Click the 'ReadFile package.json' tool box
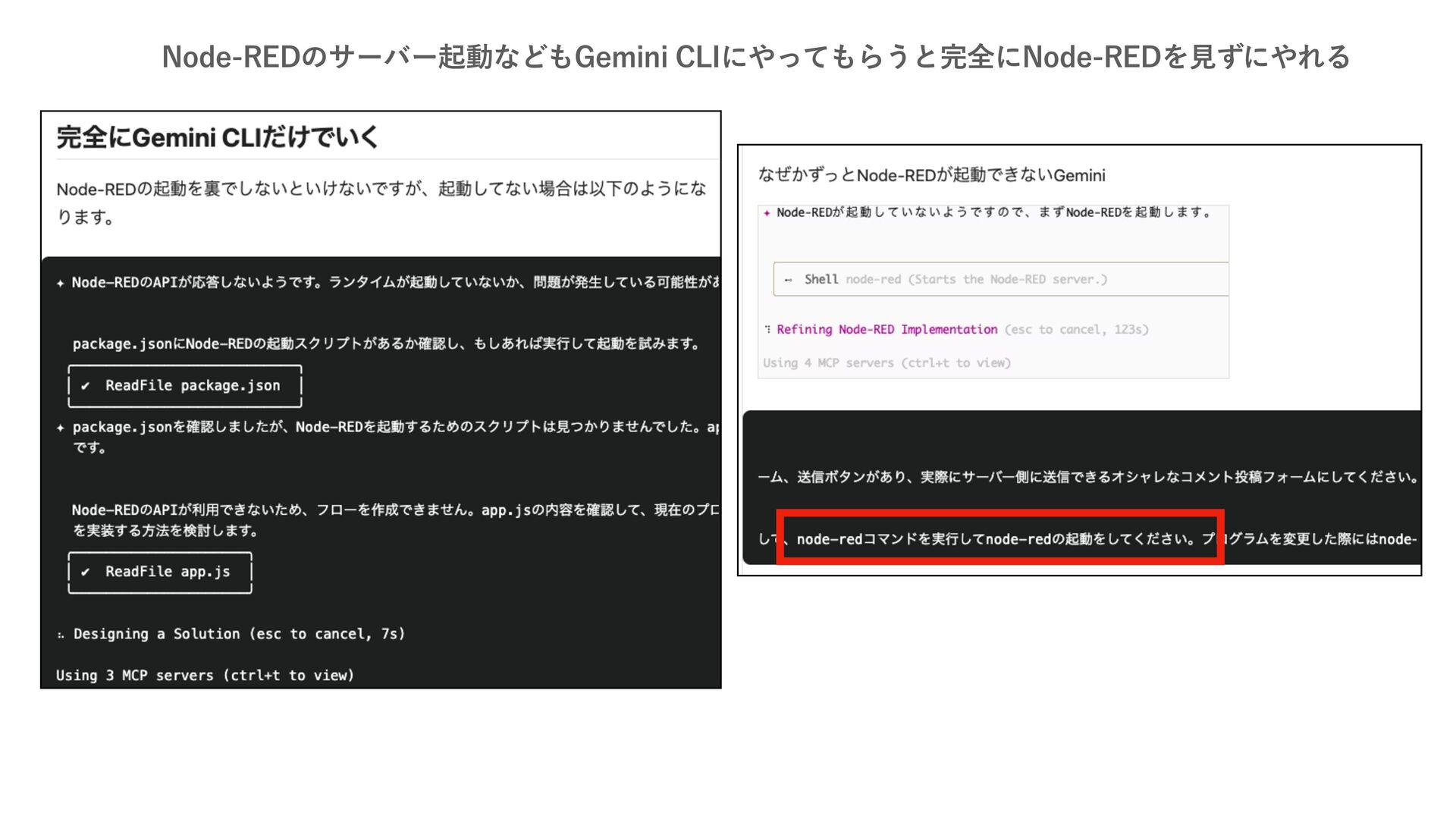Viewport: 1456px width, 819px height. [x=185, y=386]
